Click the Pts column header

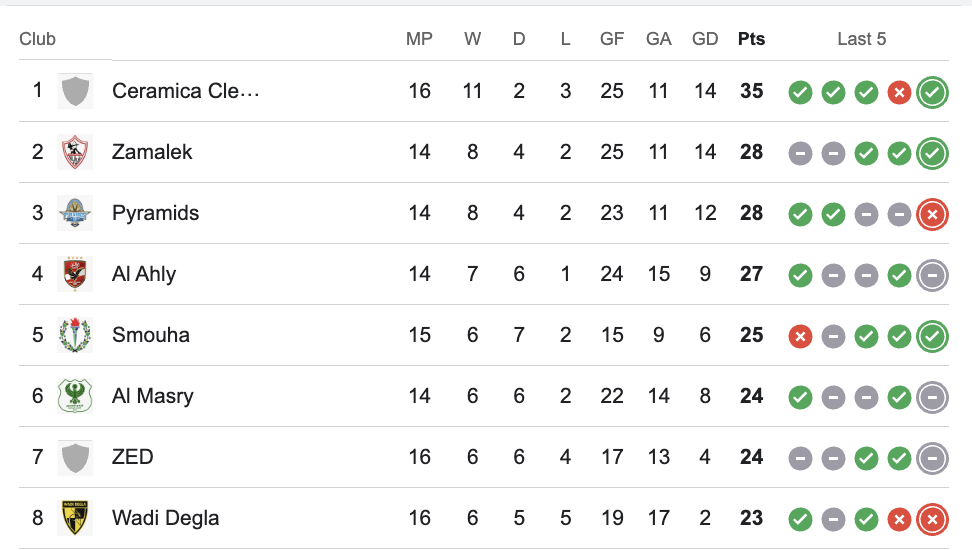click(751, 39)
